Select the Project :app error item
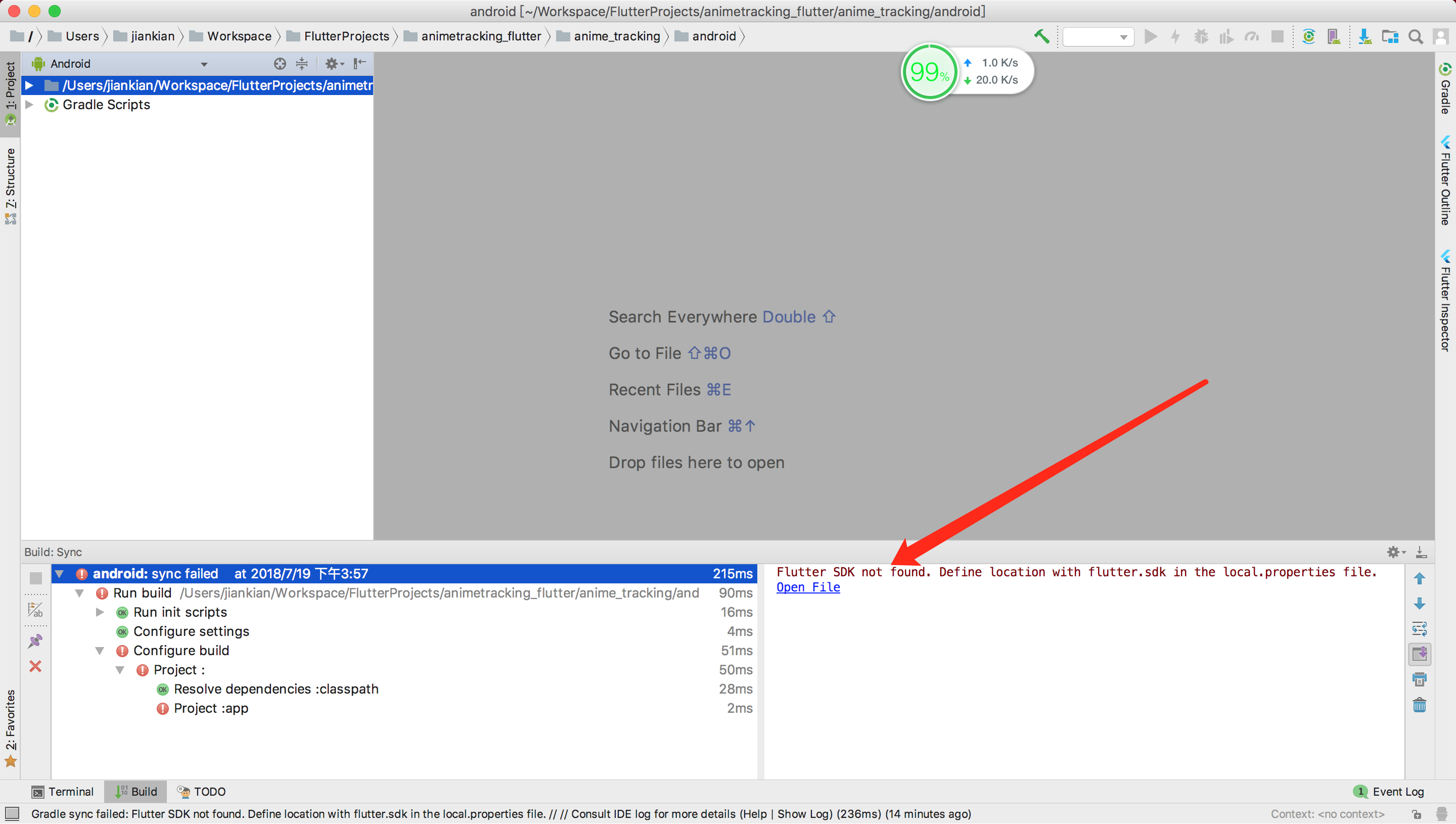The image size is (1456, 824). [x=210, y=709]
